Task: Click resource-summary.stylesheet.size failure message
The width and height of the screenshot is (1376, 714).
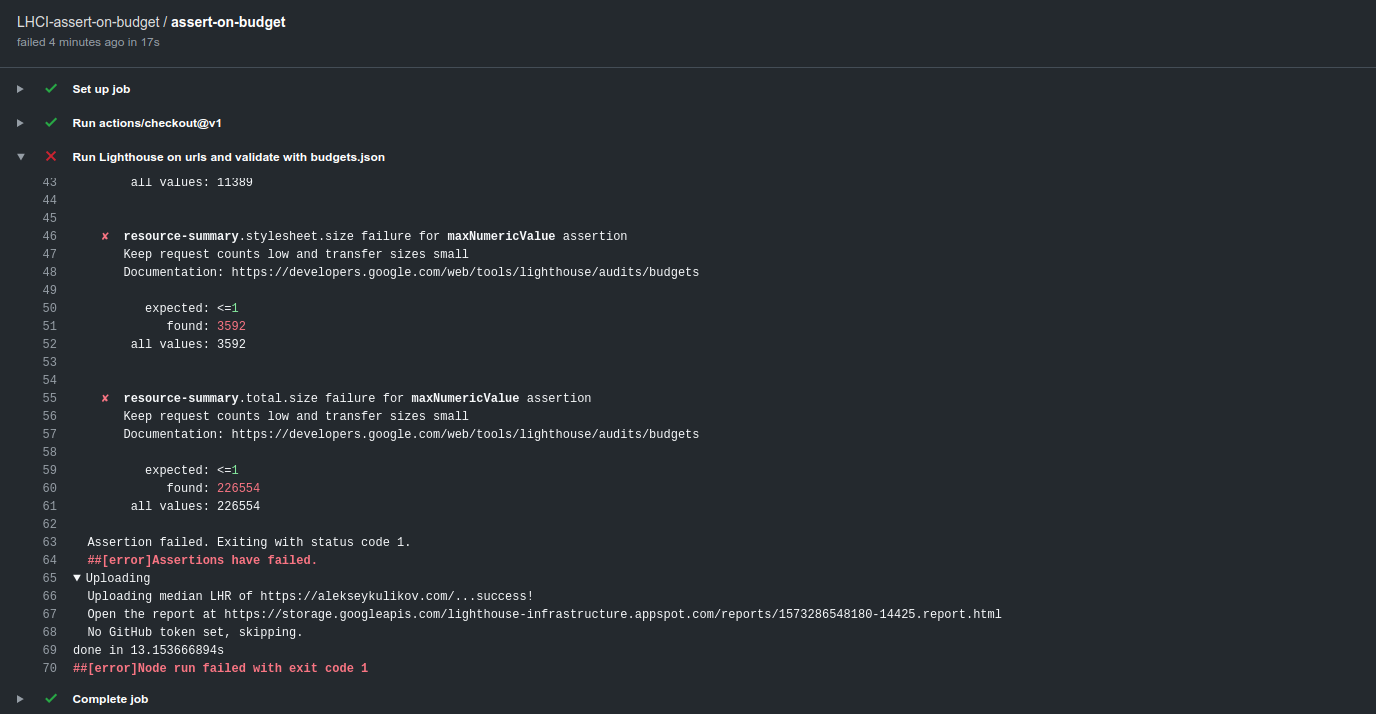Action: click(375, 236)
